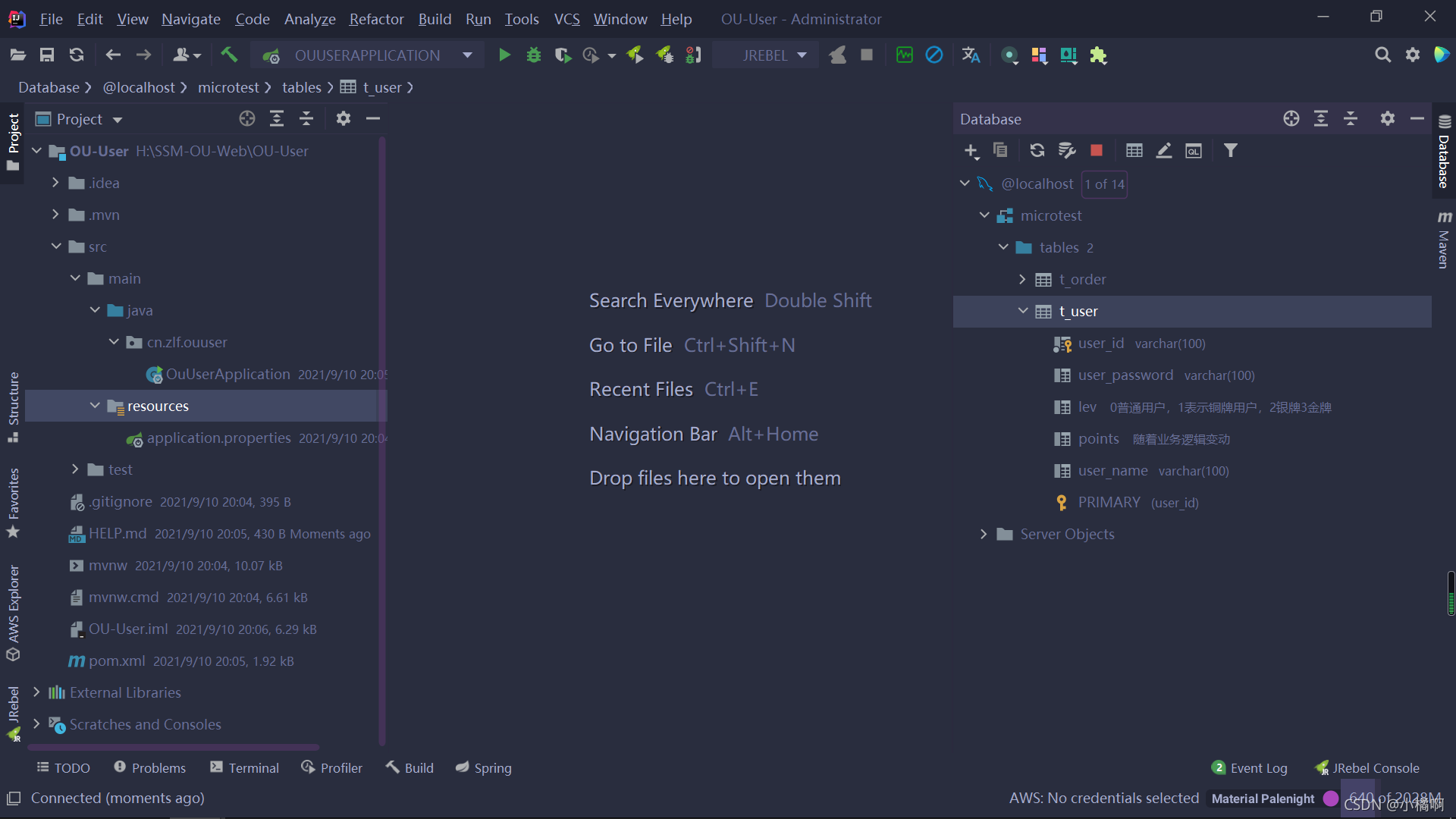Screen dimensions: 1456x819
Task: Switch to the Structure side tab
Action: [x=13, y=406]
